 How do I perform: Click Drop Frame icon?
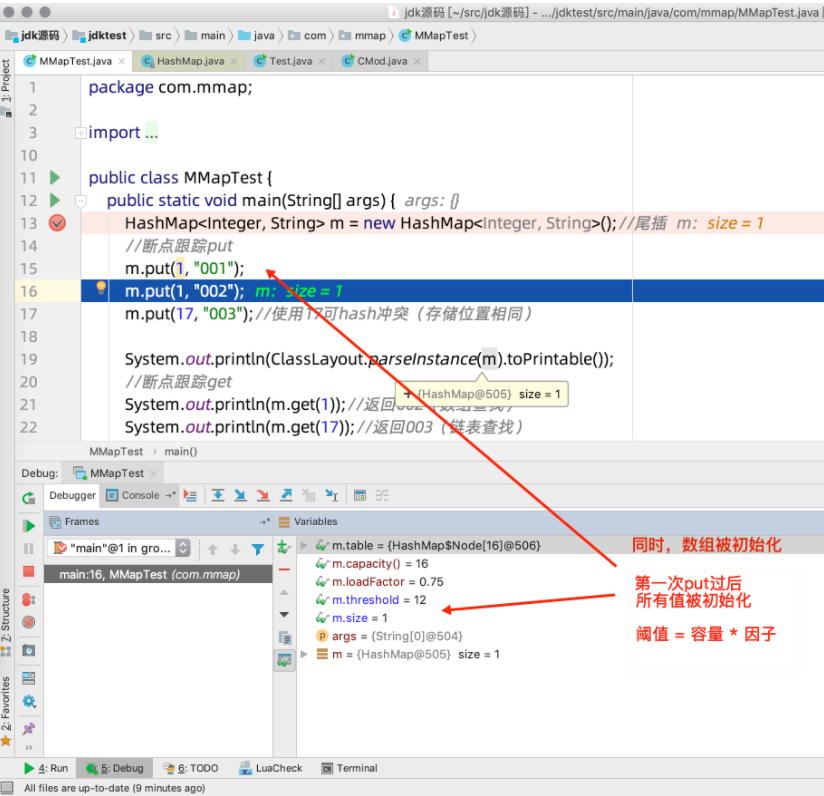pyautogui.click(x=308, y=495)
